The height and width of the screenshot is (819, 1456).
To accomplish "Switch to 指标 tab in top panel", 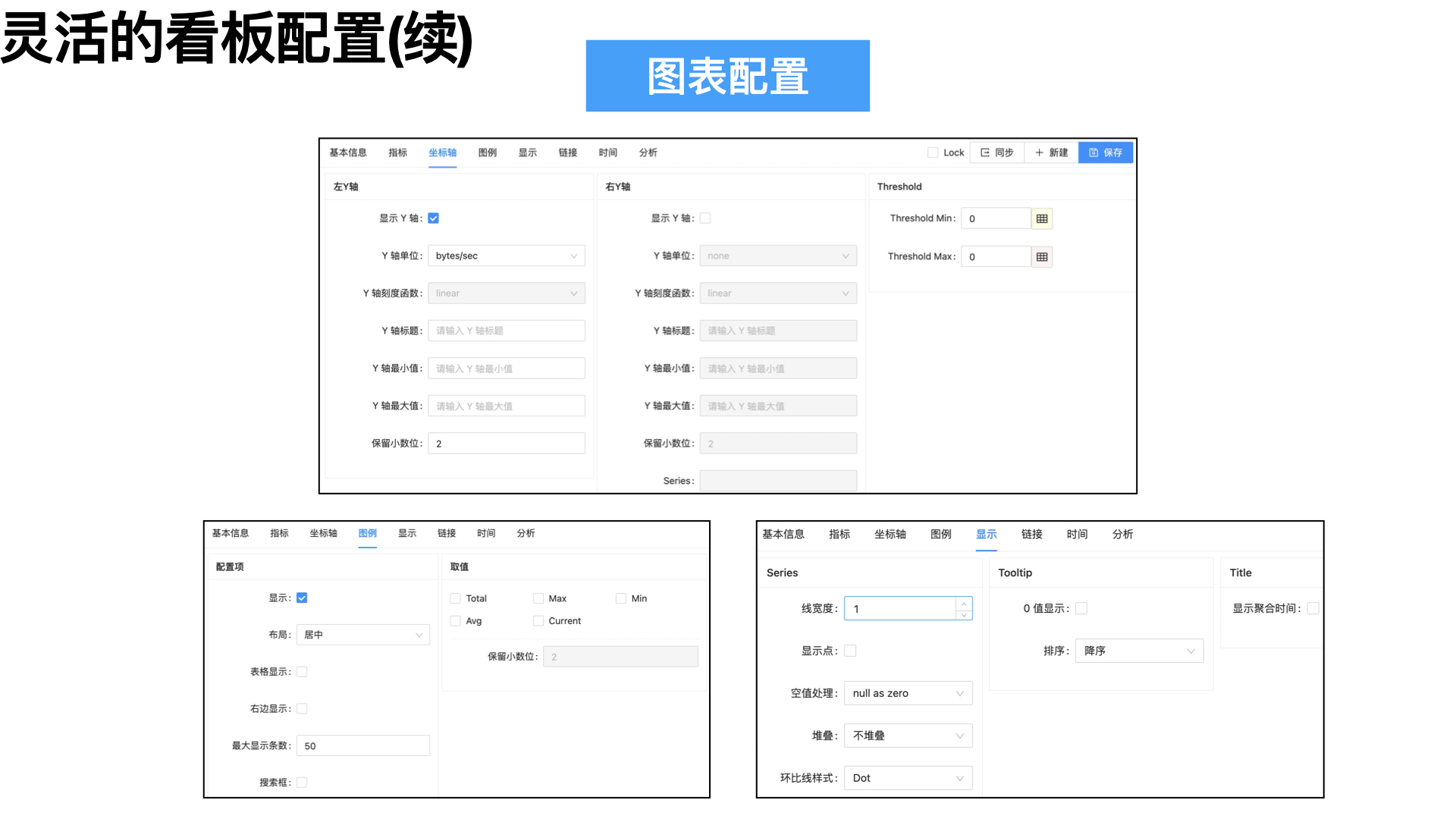I will [x=397, y=152].
